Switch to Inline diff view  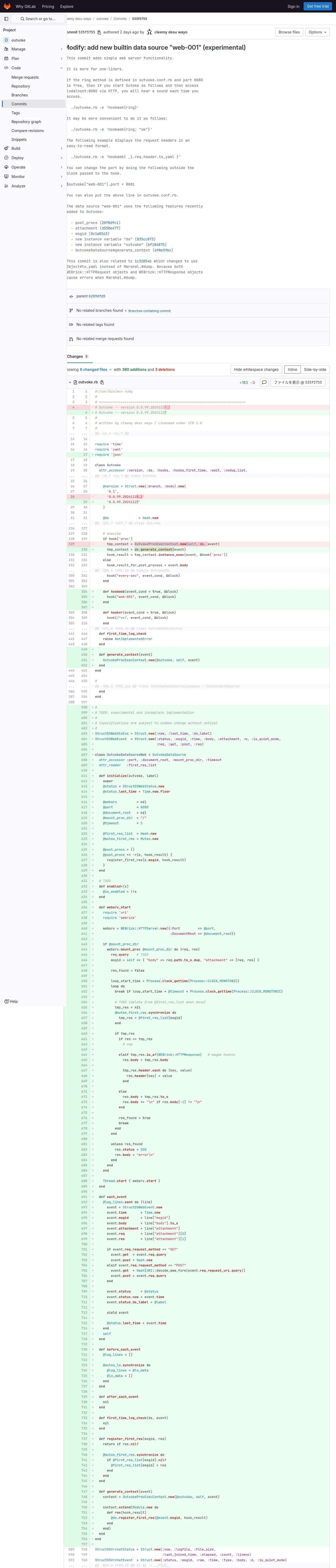point(293,370)
